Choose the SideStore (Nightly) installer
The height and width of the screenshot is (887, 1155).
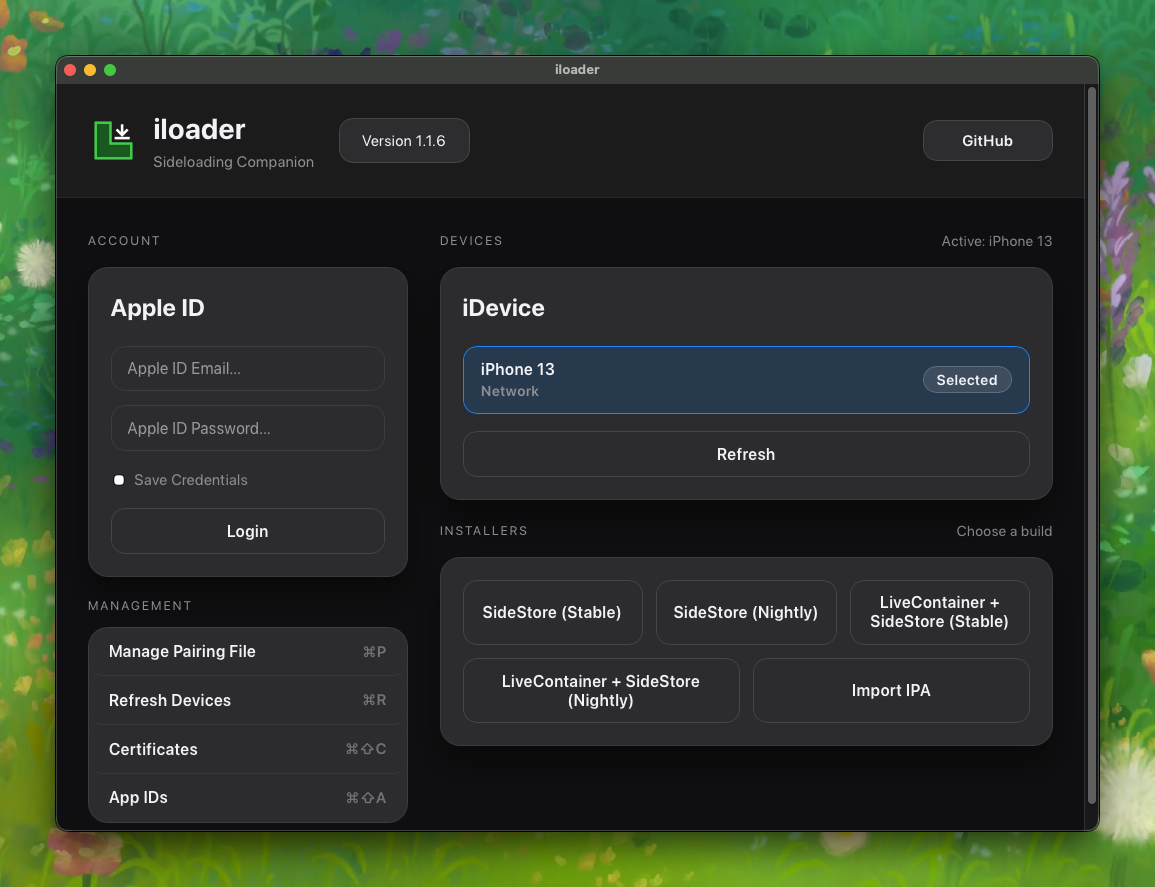(745, 612)
